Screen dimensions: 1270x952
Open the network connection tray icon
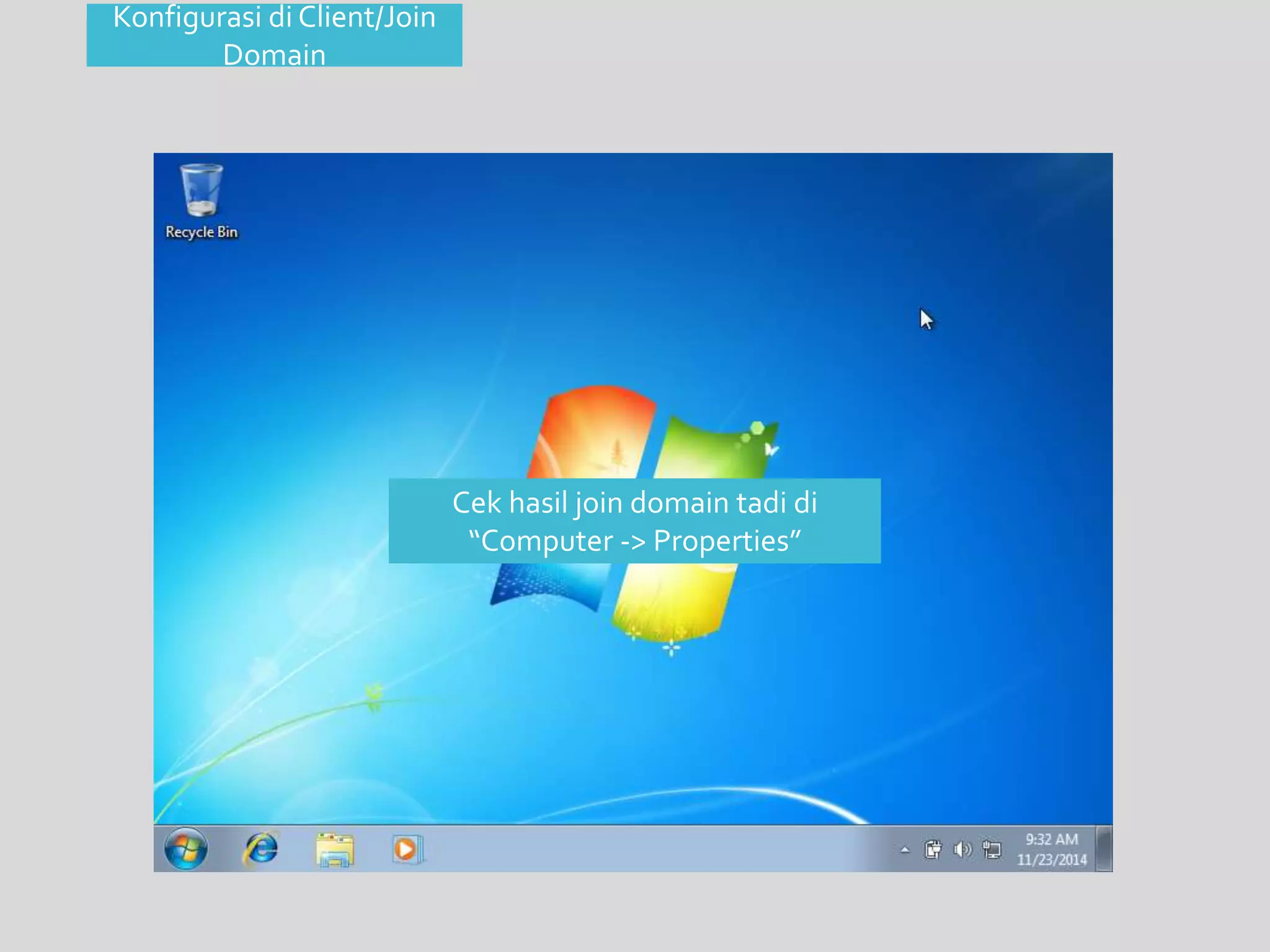(x=992, y=849)
